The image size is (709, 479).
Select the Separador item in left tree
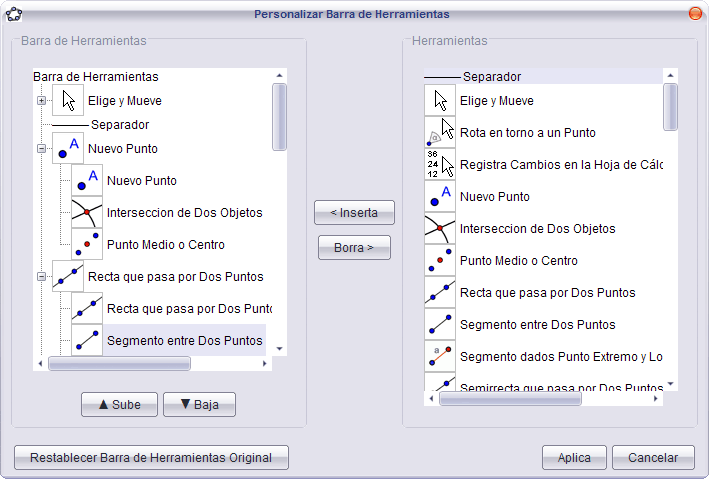coord(119,125)
